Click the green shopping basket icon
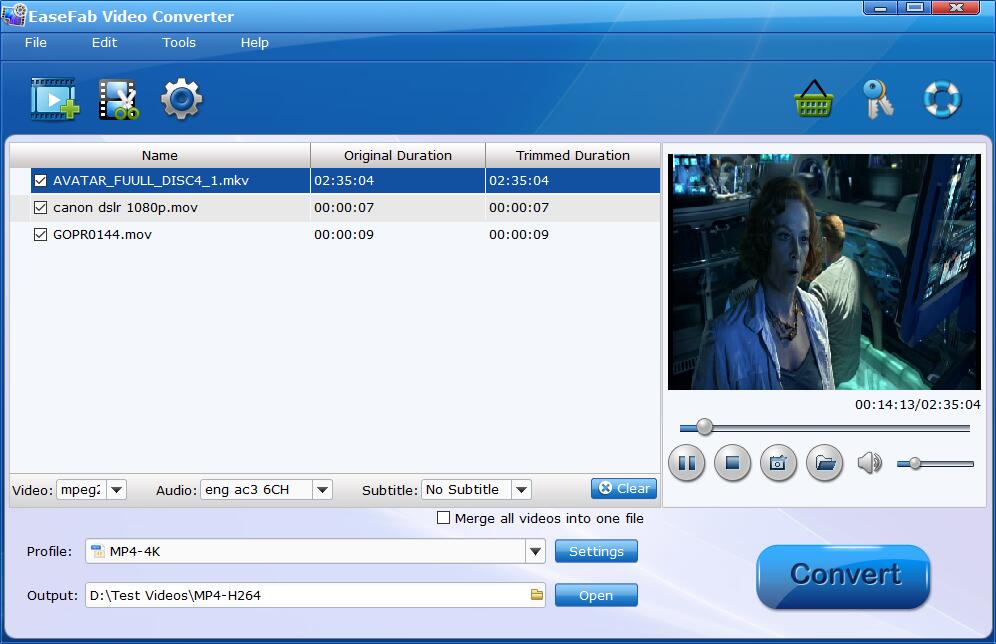This screenshot has width=996, height=644. point(814,98)
